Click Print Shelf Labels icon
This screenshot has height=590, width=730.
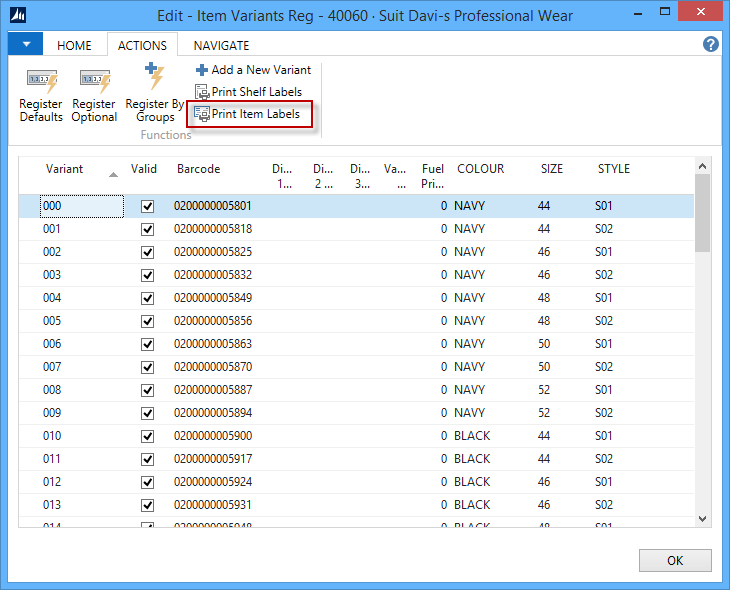click(202, 92)
